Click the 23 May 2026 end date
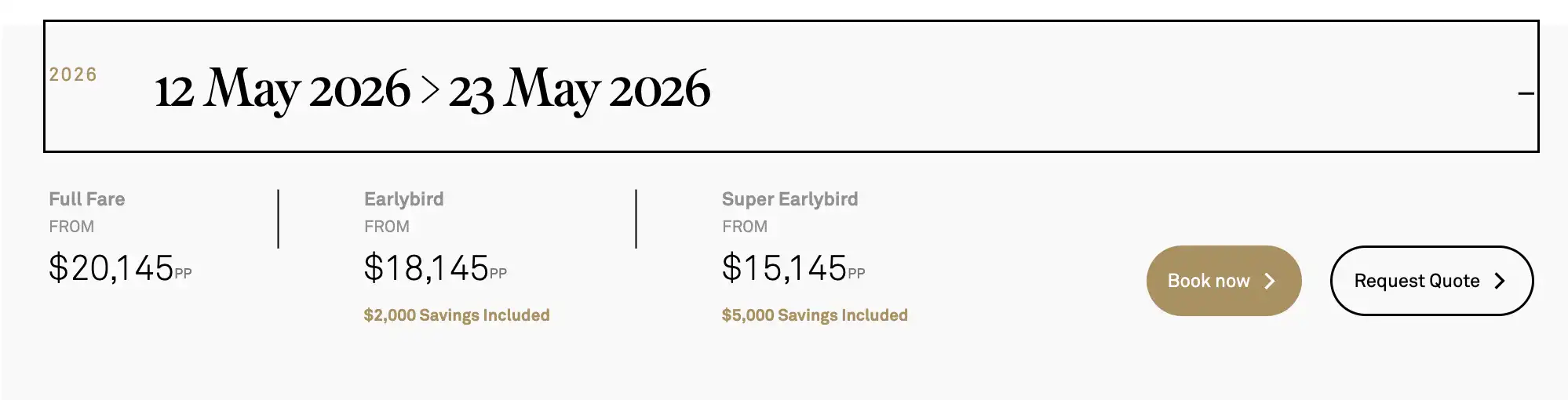Screen dimensions: 1568x400 pyautogui.click(x=579, y=89)
